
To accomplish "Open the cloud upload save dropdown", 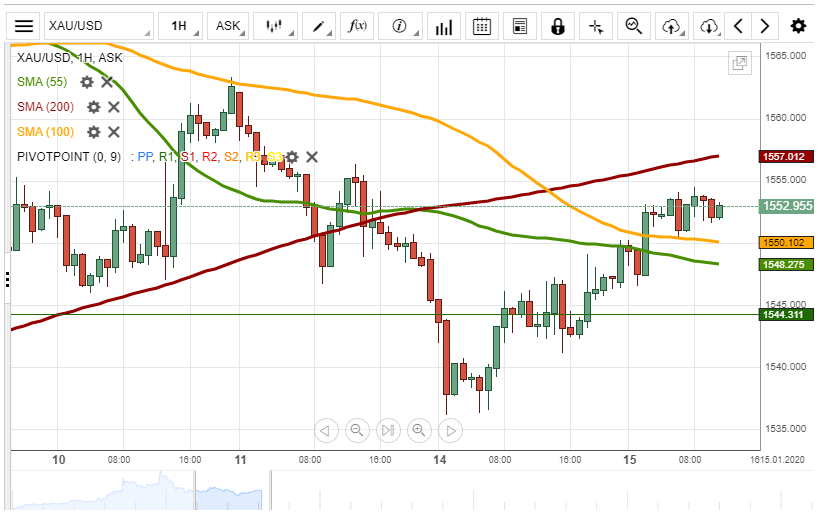I will (672, 26).
